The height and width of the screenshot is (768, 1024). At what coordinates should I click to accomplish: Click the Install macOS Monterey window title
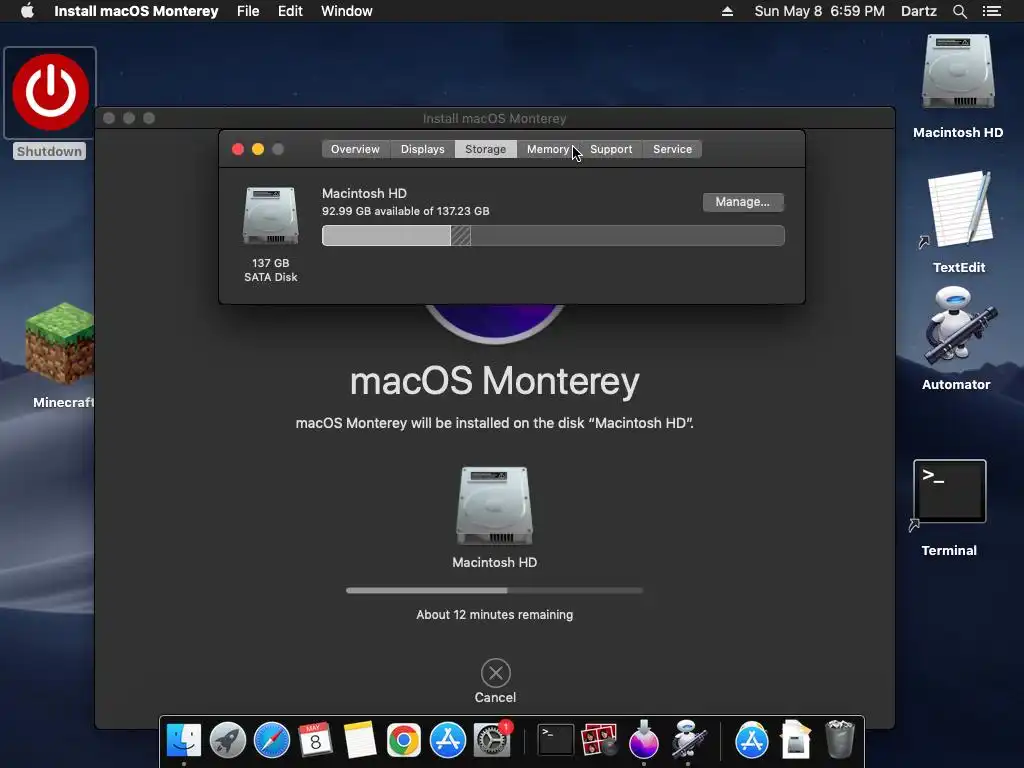point(494,118)
